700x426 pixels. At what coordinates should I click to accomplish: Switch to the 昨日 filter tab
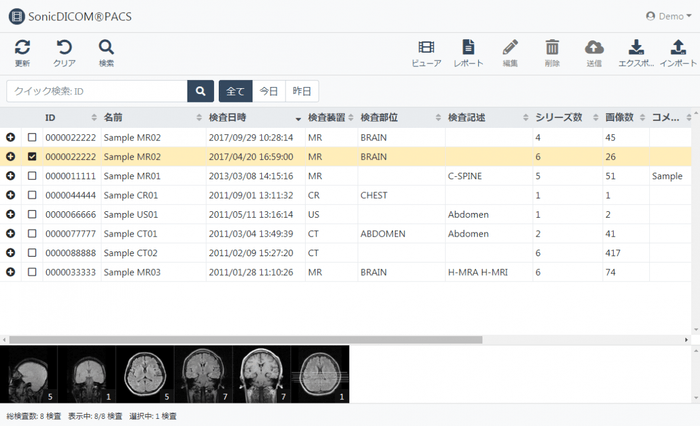301,91
